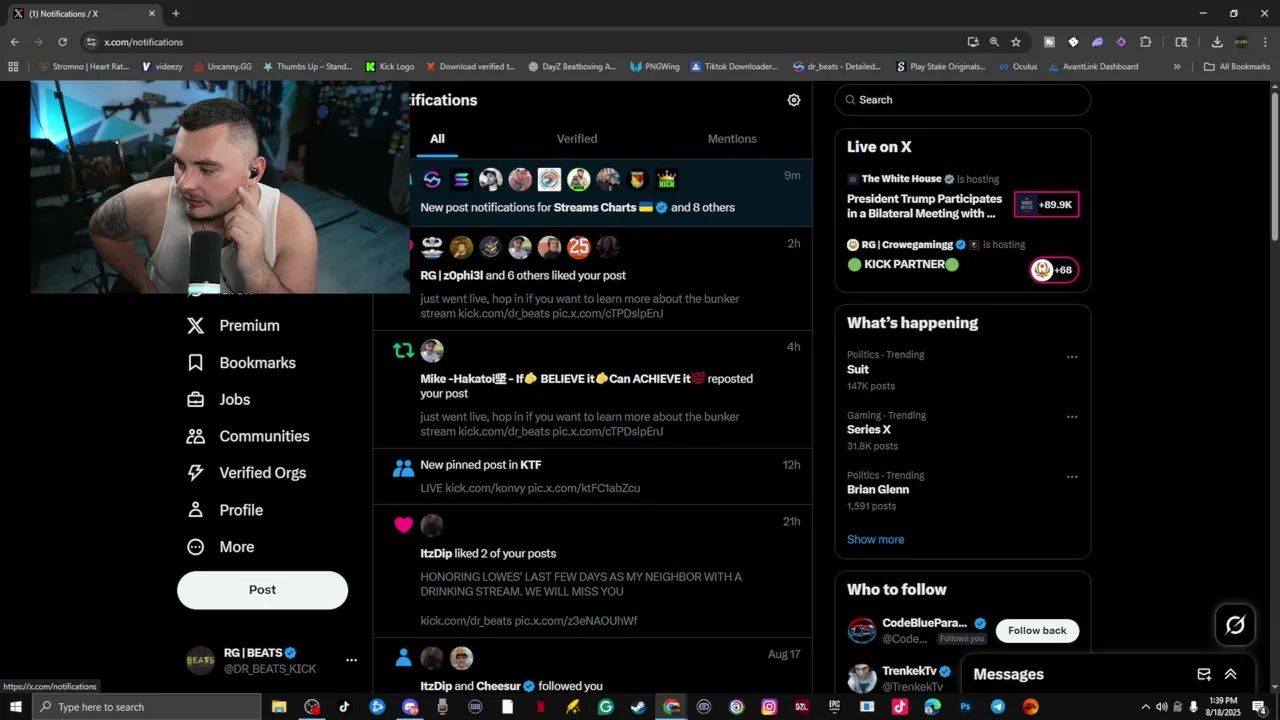Open a new browser tab
This screenshot has width=1280, height=720.
(176, 14)
